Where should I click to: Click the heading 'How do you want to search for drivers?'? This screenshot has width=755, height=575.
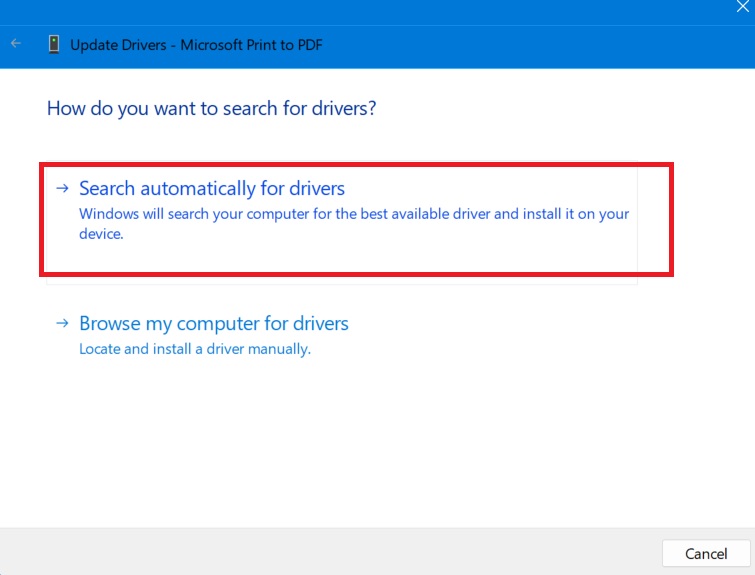click(211, 109)
